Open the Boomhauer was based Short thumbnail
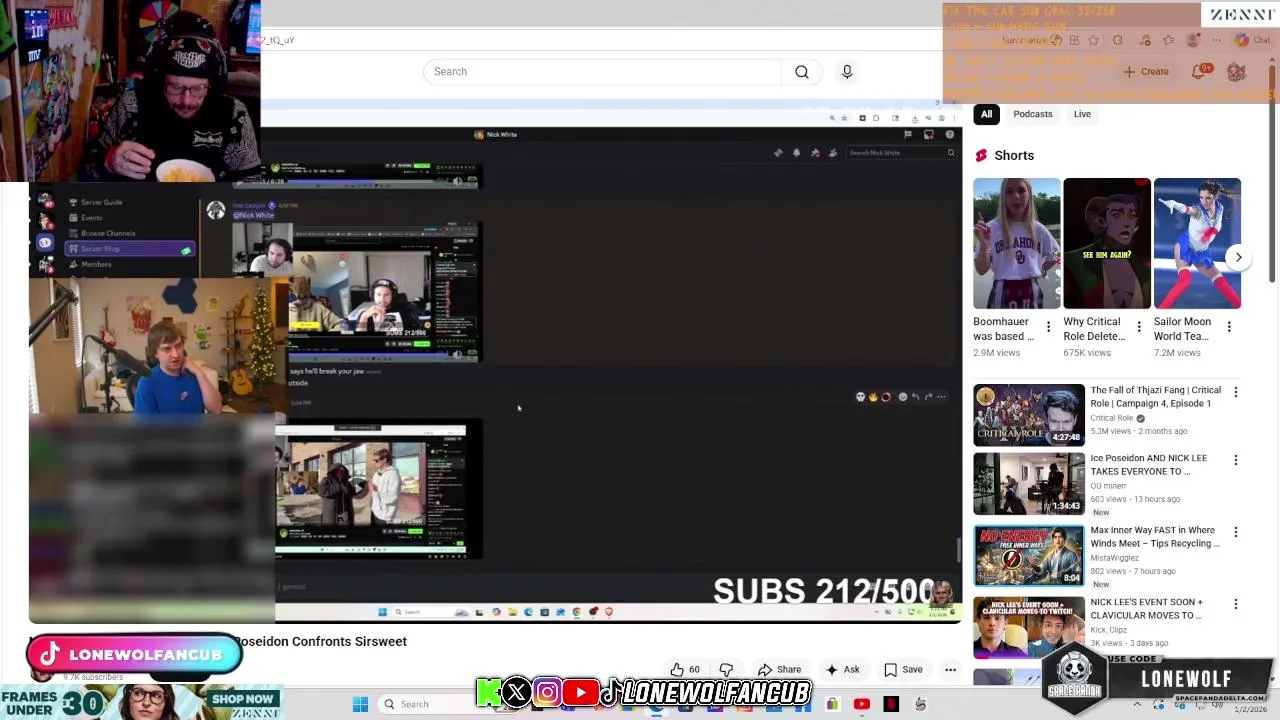1280x720 pixels. click(x=1016, y=243)
